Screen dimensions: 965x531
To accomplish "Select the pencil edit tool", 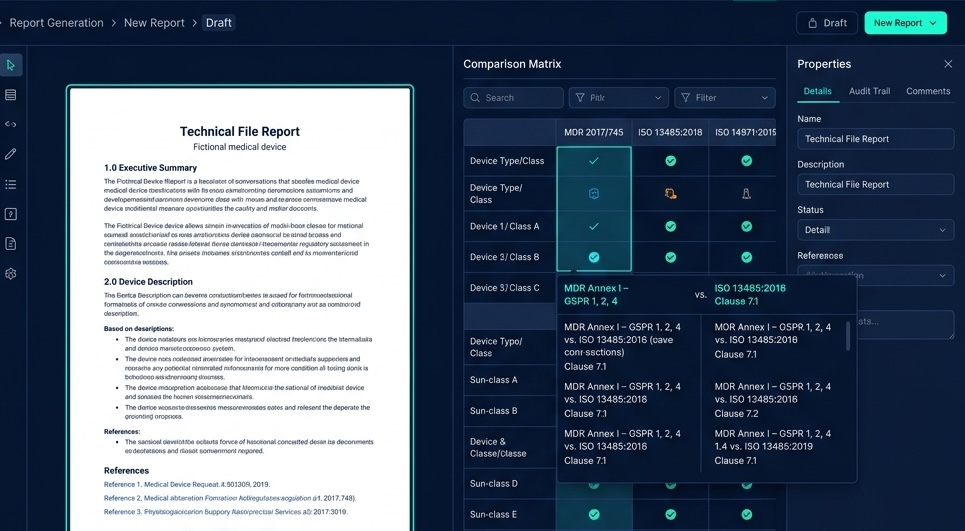I will (10, 154).
